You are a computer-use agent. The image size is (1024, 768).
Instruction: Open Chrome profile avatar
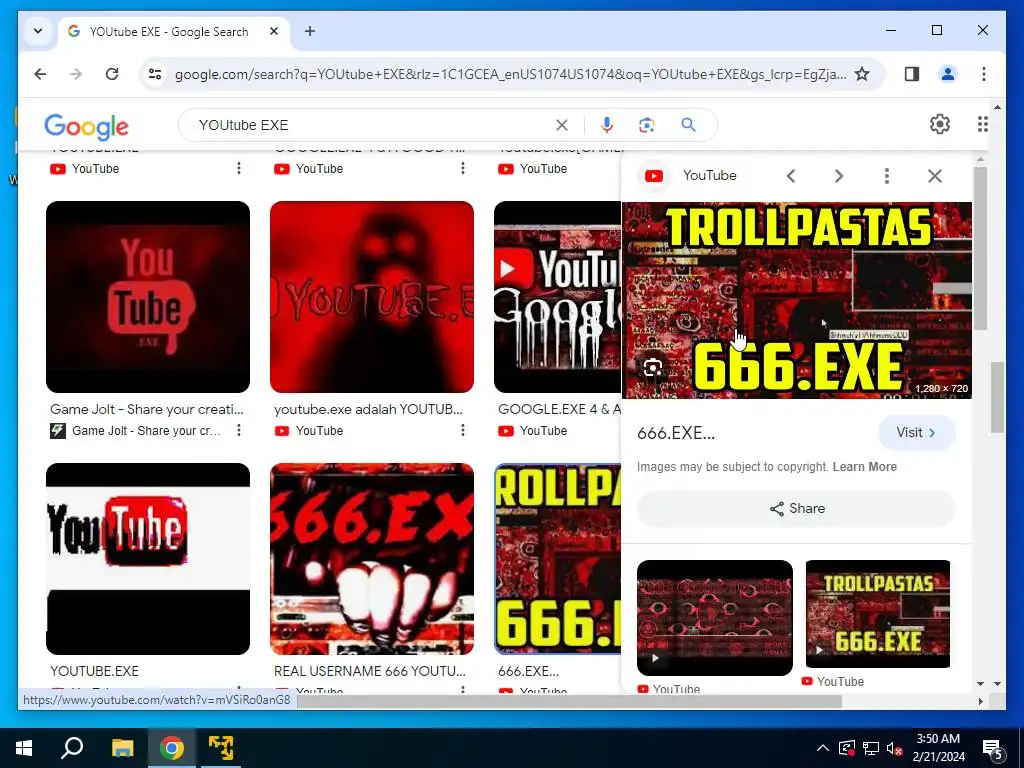point(948,74)
